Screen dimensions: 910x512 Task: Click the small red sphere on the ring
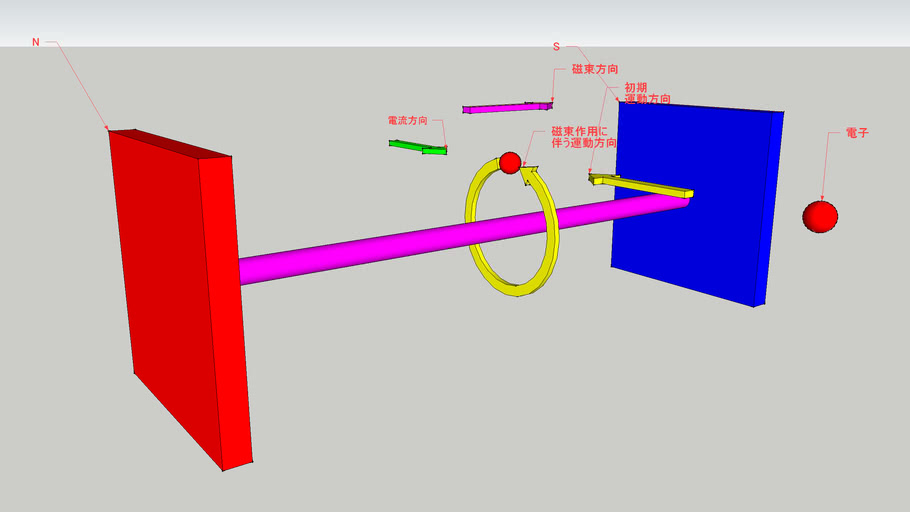pyautogui.click(x=510, y=162)
